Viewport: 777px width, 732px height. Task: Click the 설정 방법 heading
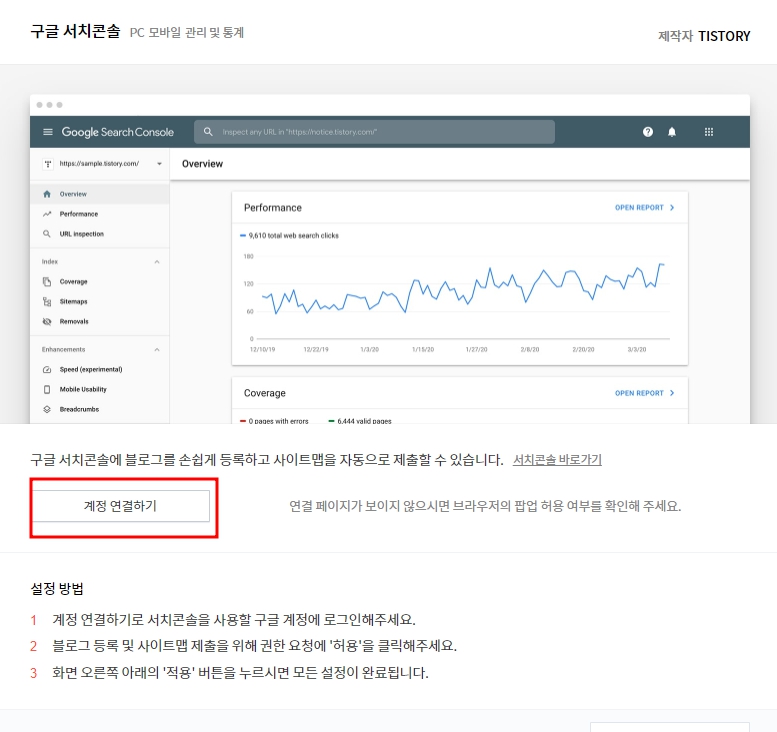pyautogui.click(x=57, y=589)
